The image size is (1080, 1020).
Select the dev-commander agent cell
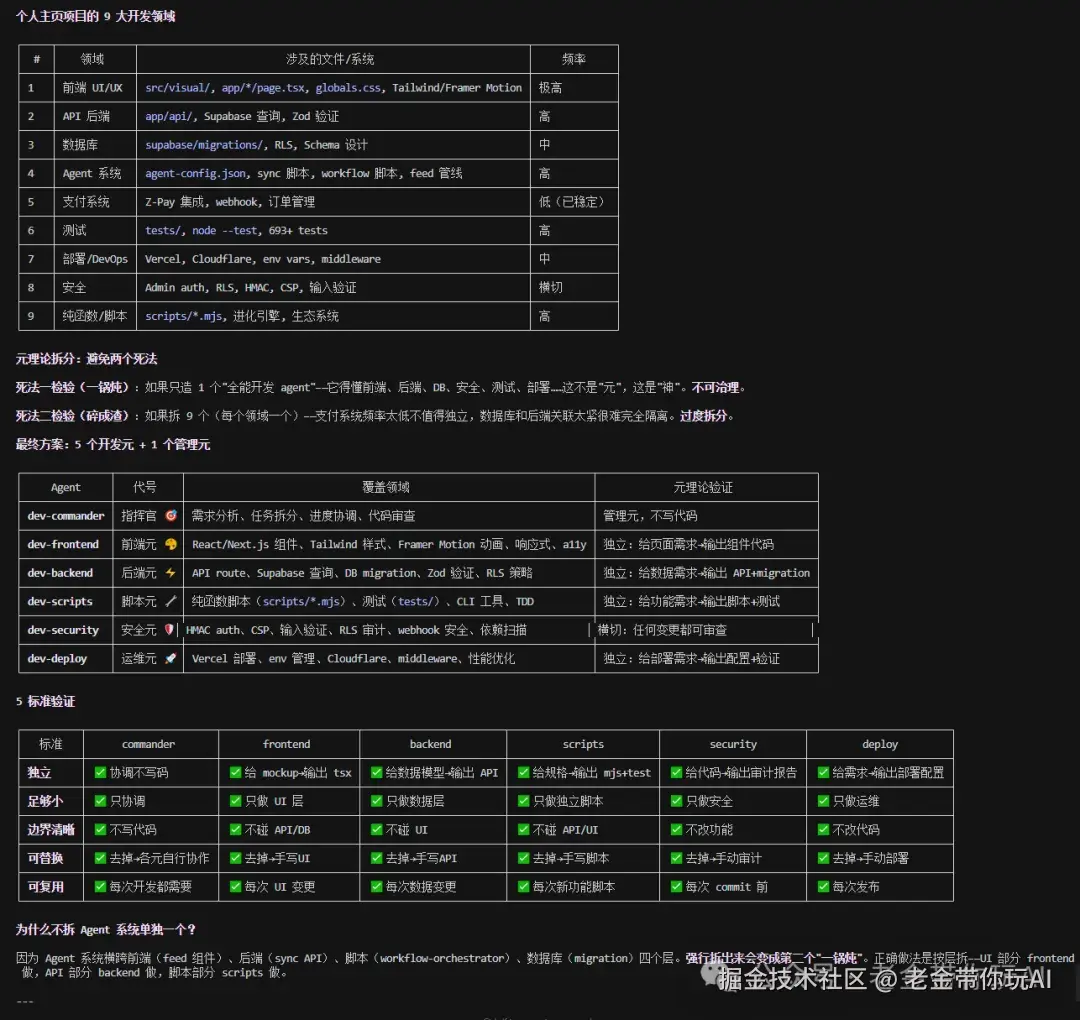pos(66,515)
